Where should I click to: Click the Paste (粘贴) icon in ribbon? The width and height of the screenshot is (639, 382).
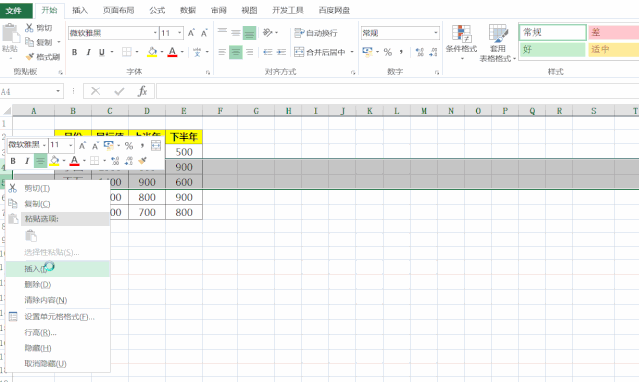point(10,33)
